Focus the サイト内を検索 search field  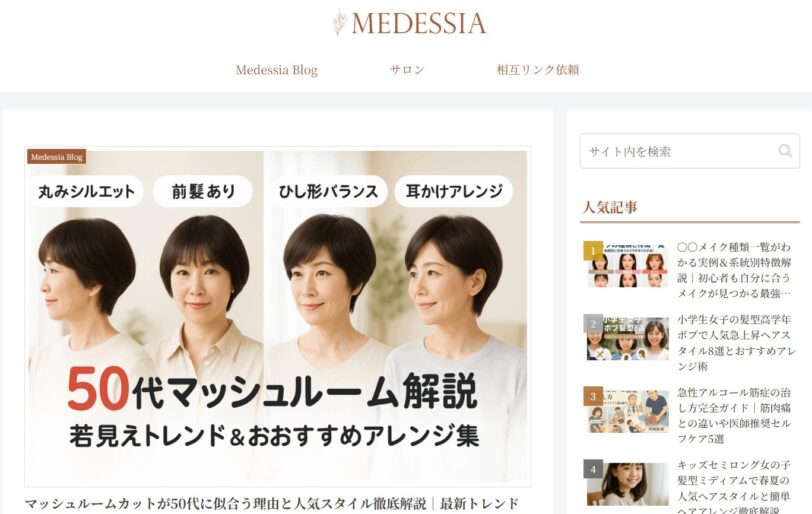pos(689,151)
